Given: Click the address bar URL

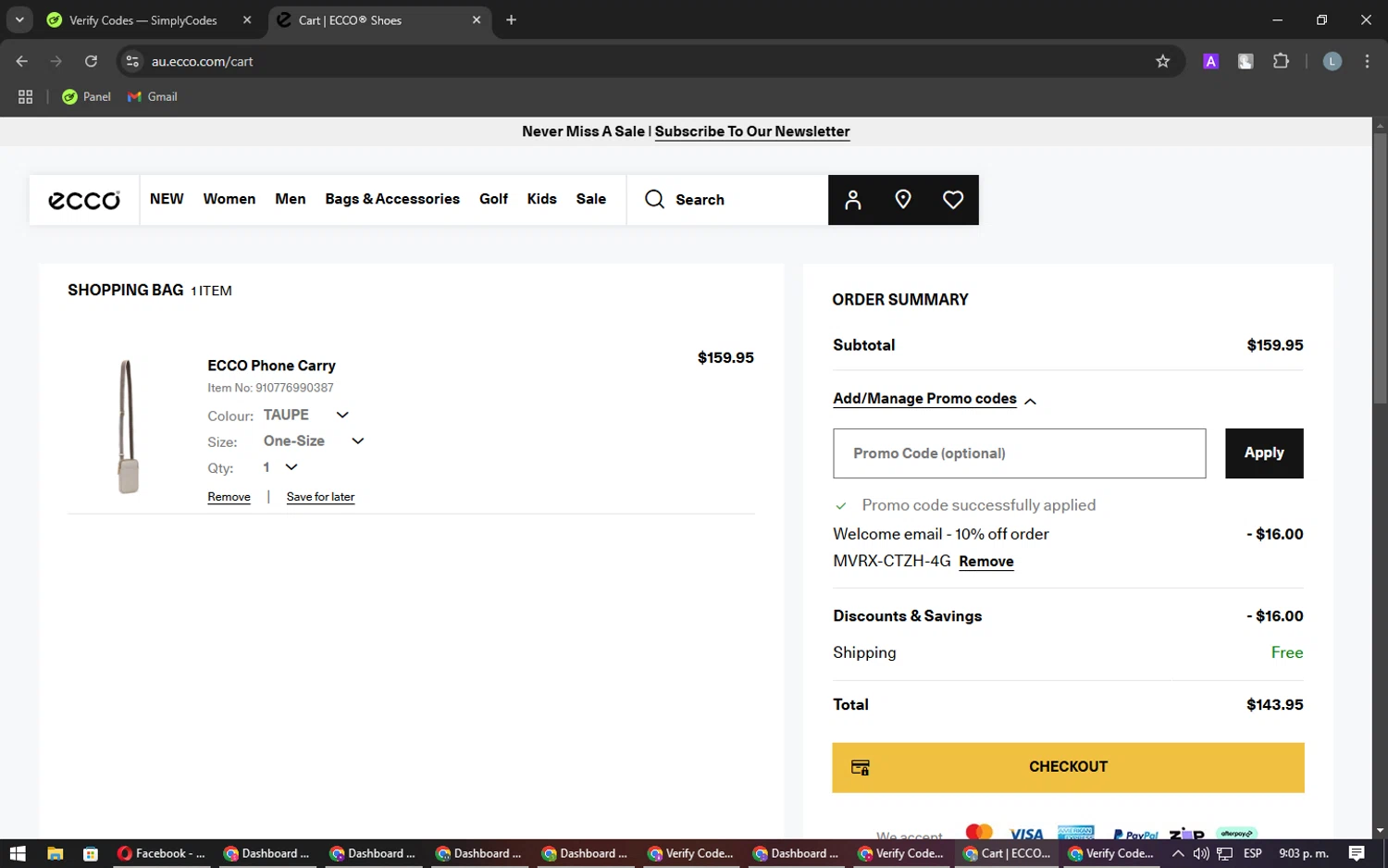Looking at the screenshot, I should click(203, 61).
